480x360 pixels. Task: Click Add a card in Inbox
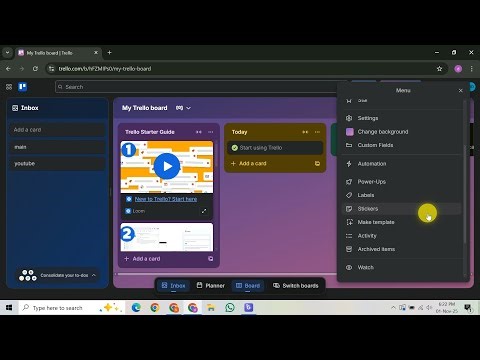coord(57,130)
